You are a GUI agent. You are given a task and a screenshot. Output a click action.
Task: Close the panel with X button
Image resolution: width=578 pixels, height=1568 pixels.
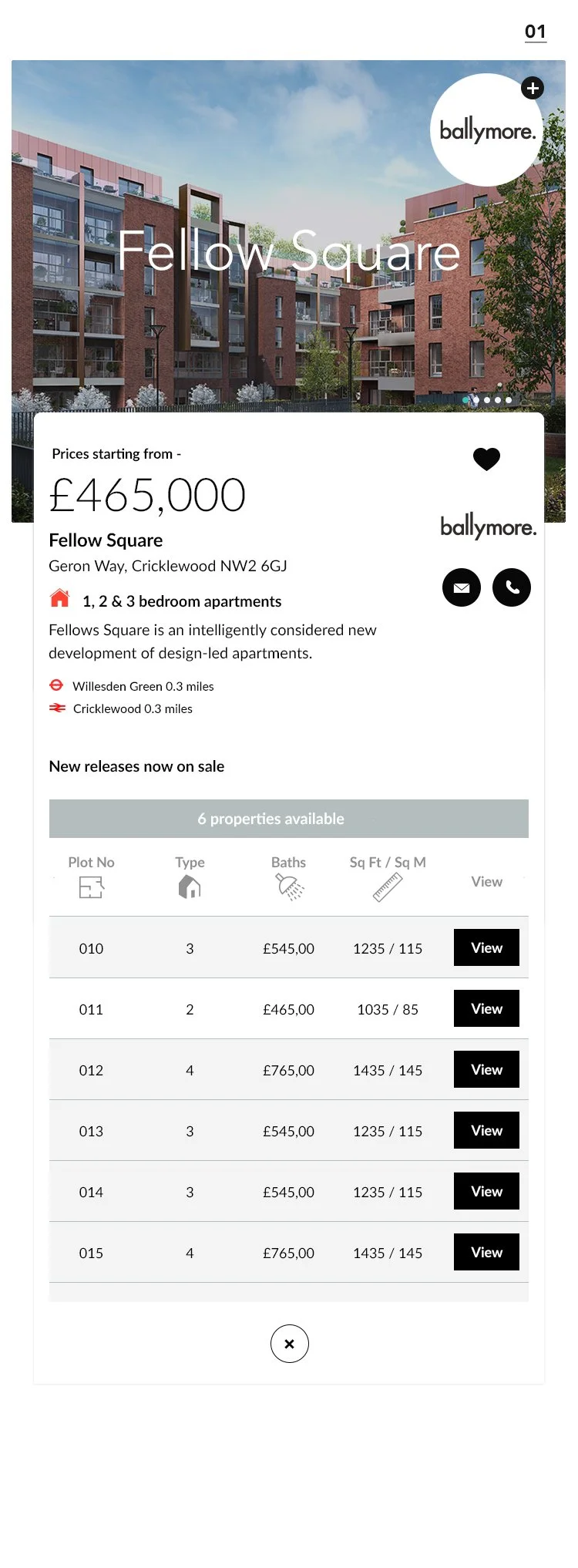(x=289, y=1344)
